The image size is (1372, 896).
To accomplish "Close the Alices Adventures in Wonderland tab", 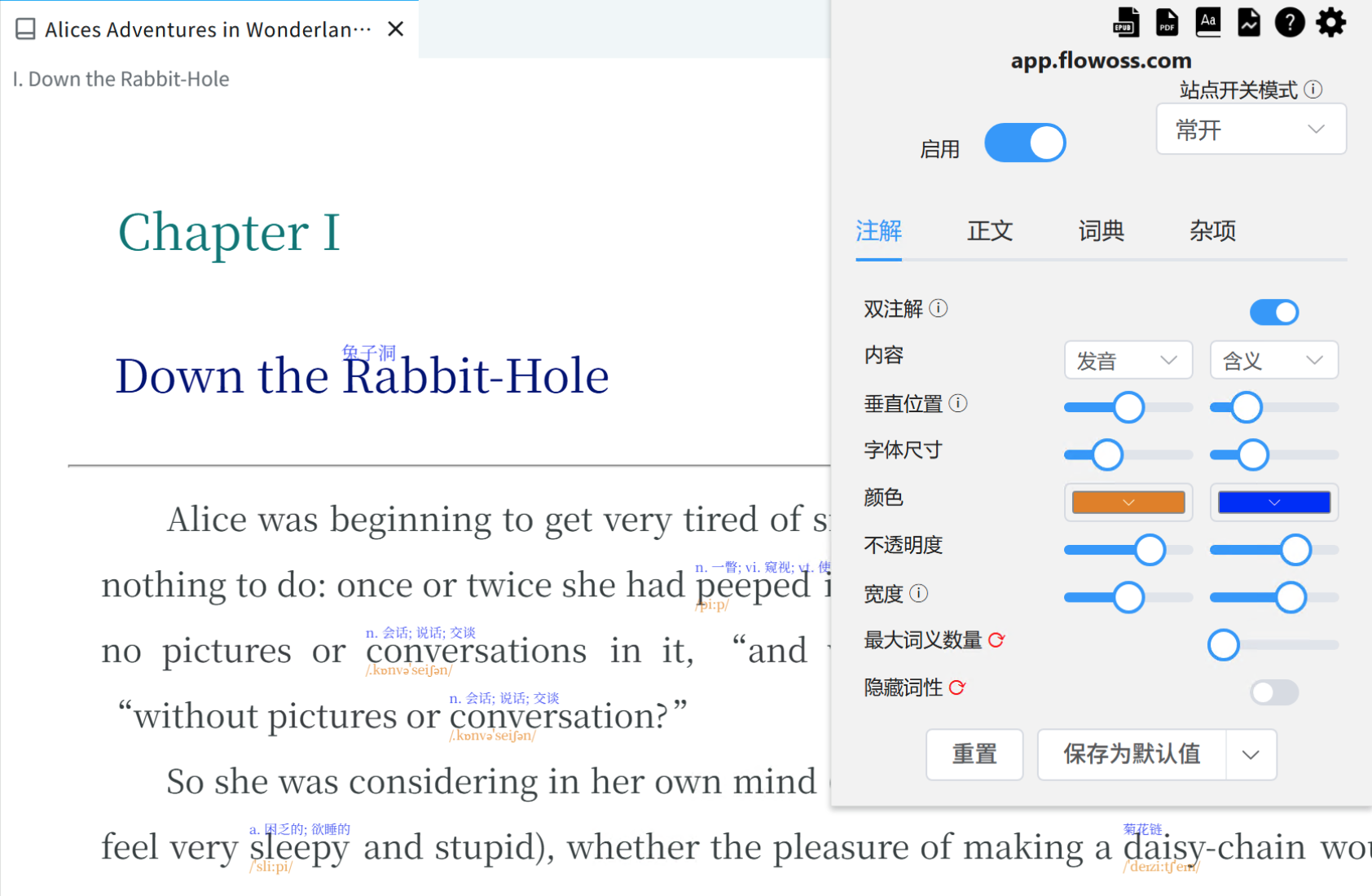I will [396, 29].
